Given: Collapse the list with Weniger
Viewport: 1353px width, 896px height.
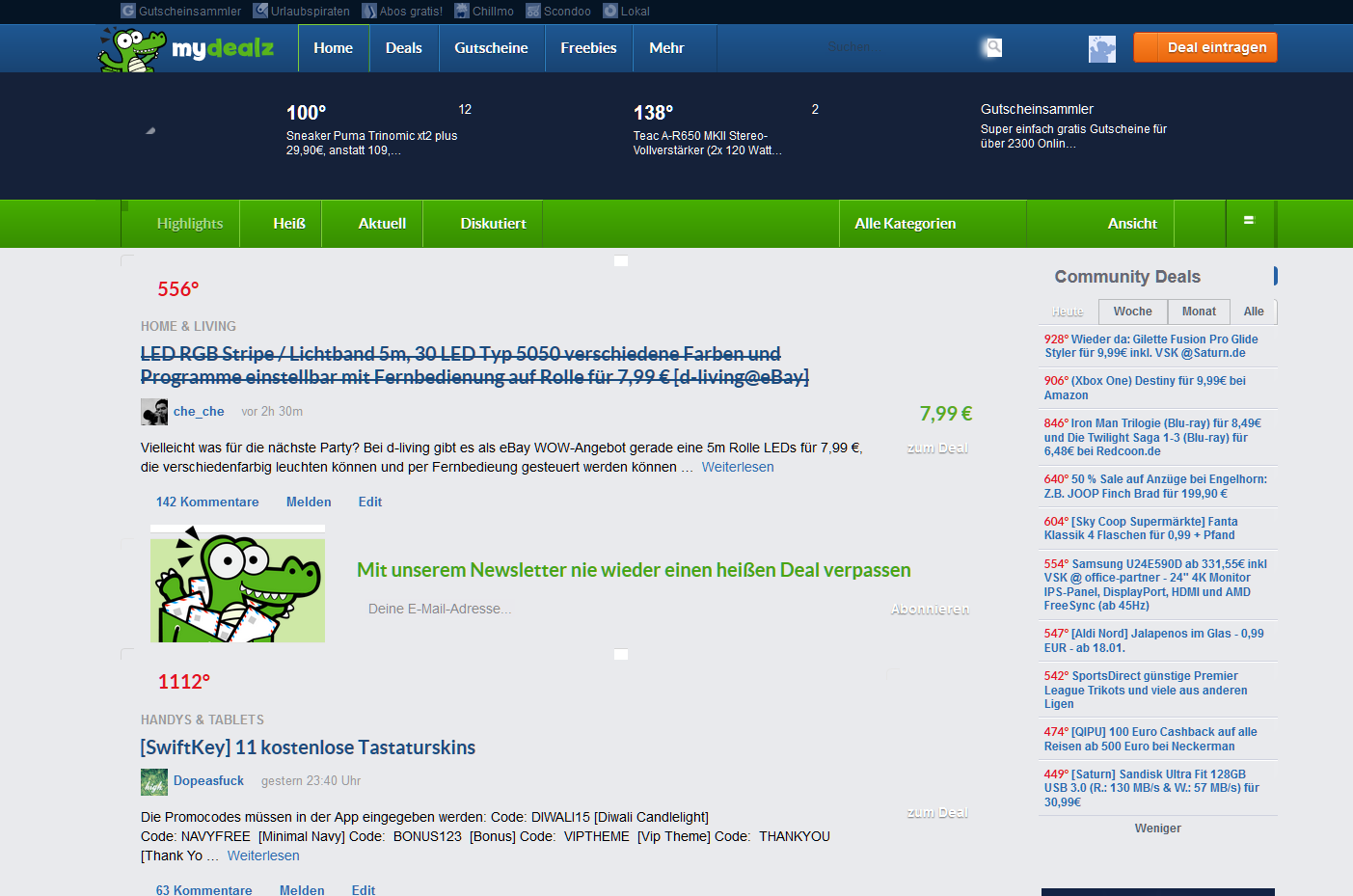Looking at the screenshot, I should tap(1157, 828).
